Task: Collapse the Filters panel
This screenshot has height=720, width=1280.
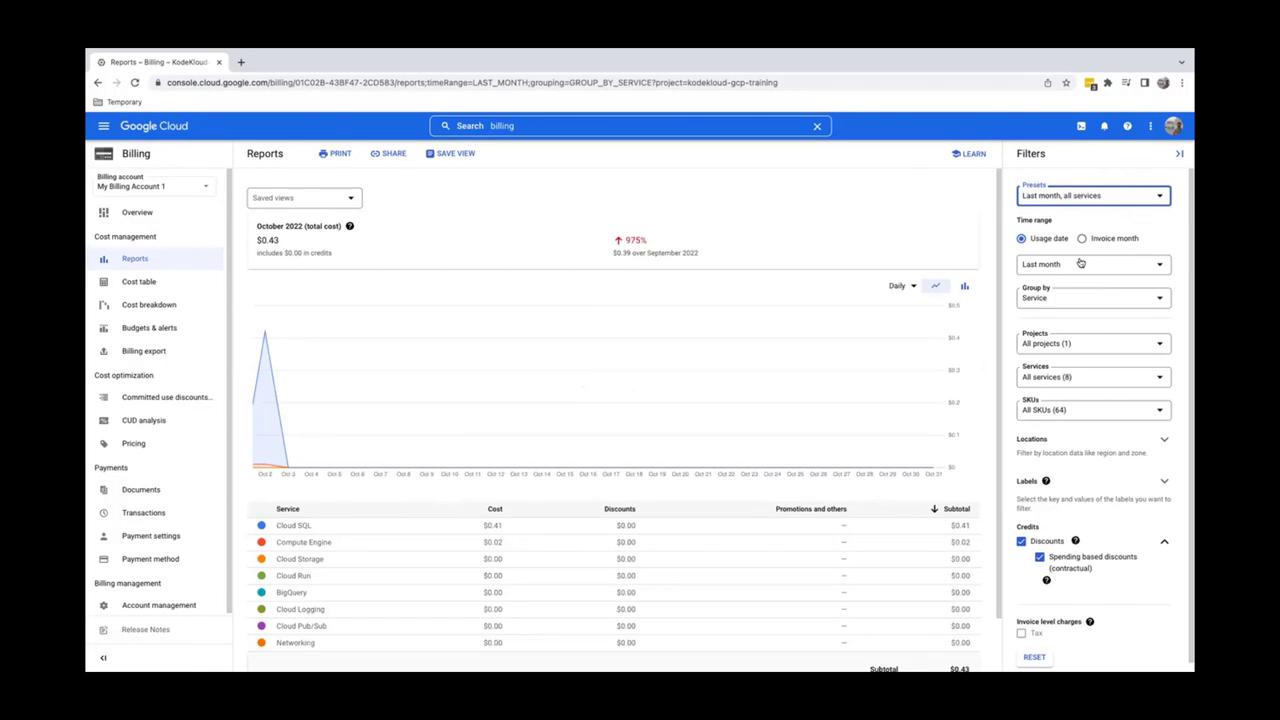Action: (x=1179, y=154)
